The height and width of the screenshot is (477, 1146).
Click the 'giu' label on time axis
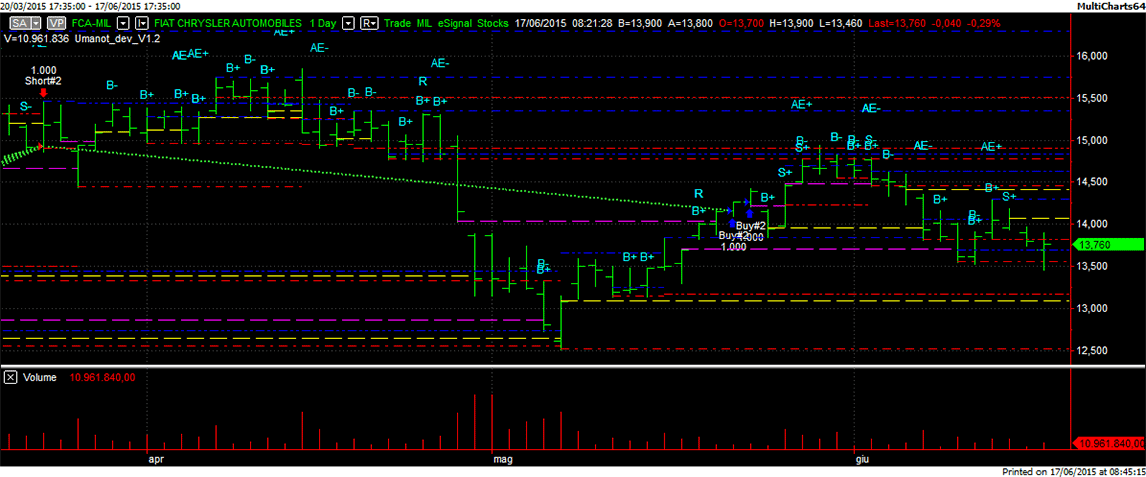(x=861, y=460)
